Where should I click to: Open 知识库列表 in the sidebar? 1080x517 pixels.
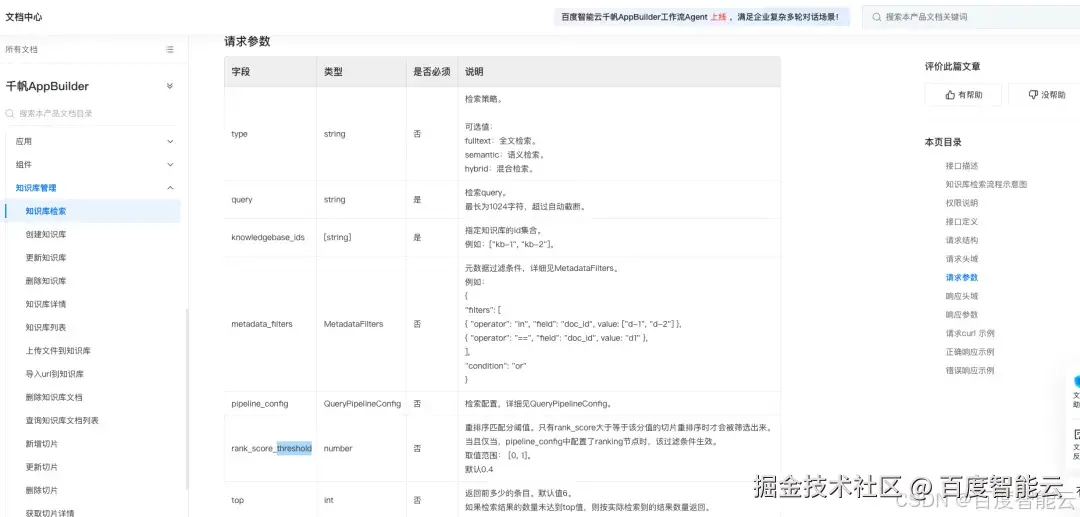[45, 328]
